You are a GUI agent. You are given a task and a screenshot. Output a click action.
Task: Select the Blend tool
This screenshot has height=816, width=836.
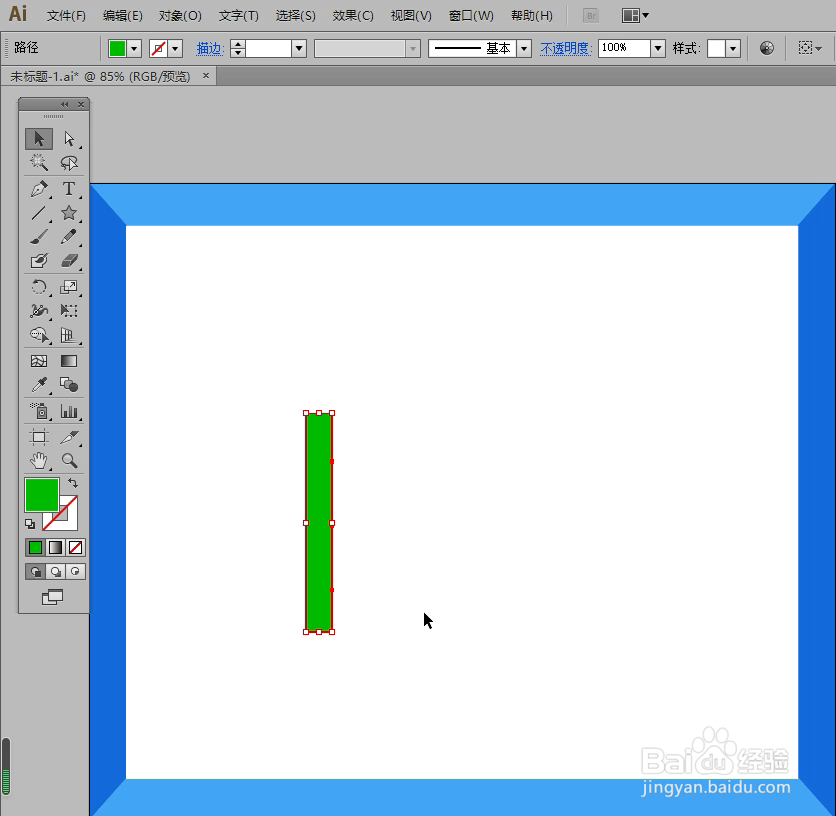[x=69, y=385]
